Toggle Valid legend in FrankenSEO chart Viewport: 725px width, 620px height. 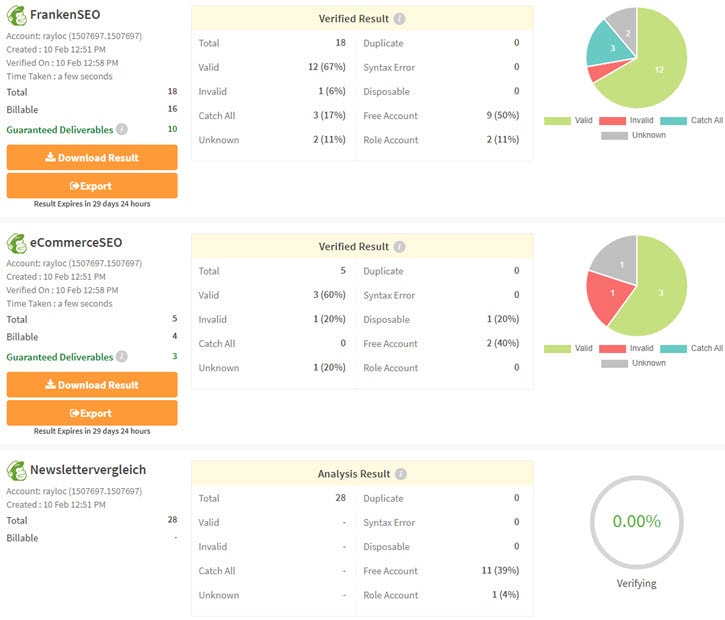(570, 120)
